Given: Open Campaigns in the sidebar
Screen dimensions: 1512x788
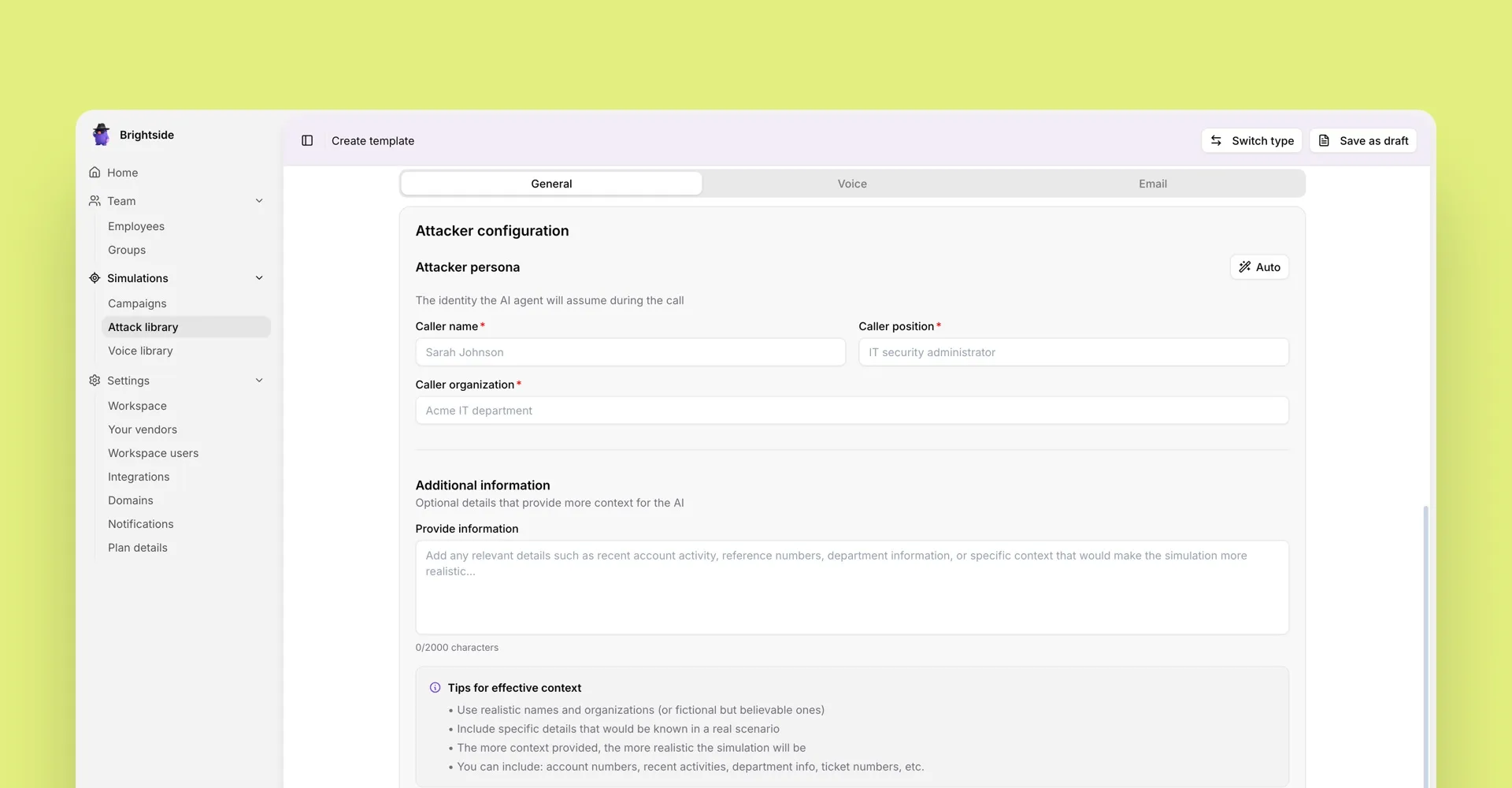Looking at the screenshot, I should 137,303.
